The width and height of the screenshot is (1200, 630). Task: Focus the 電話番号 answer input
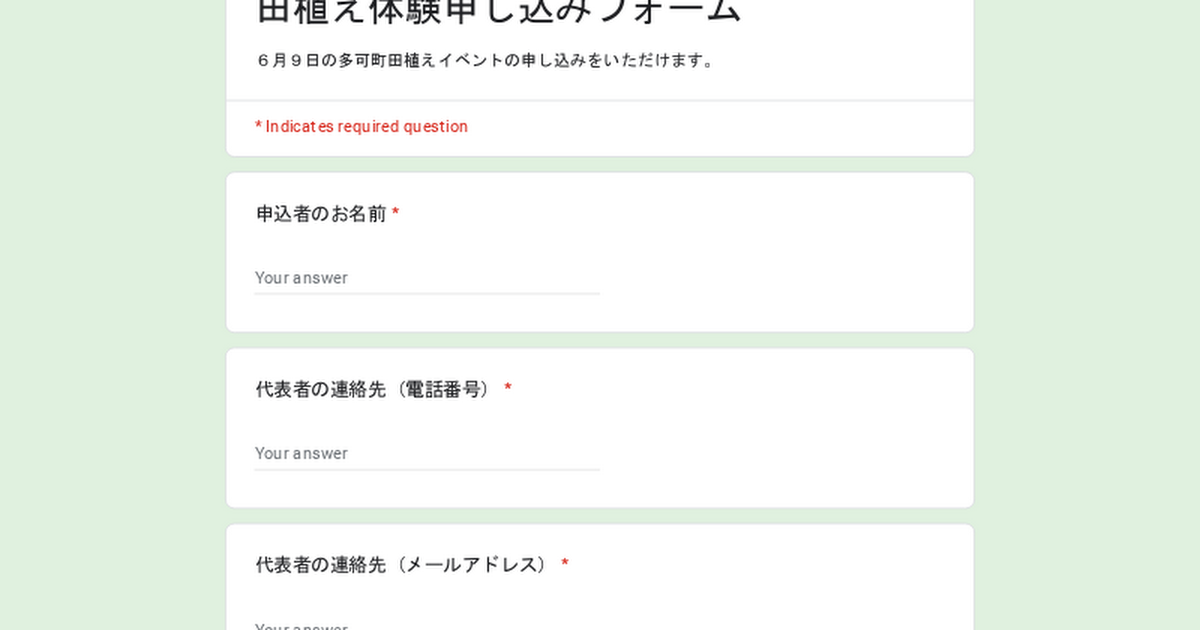coord(427,453)
